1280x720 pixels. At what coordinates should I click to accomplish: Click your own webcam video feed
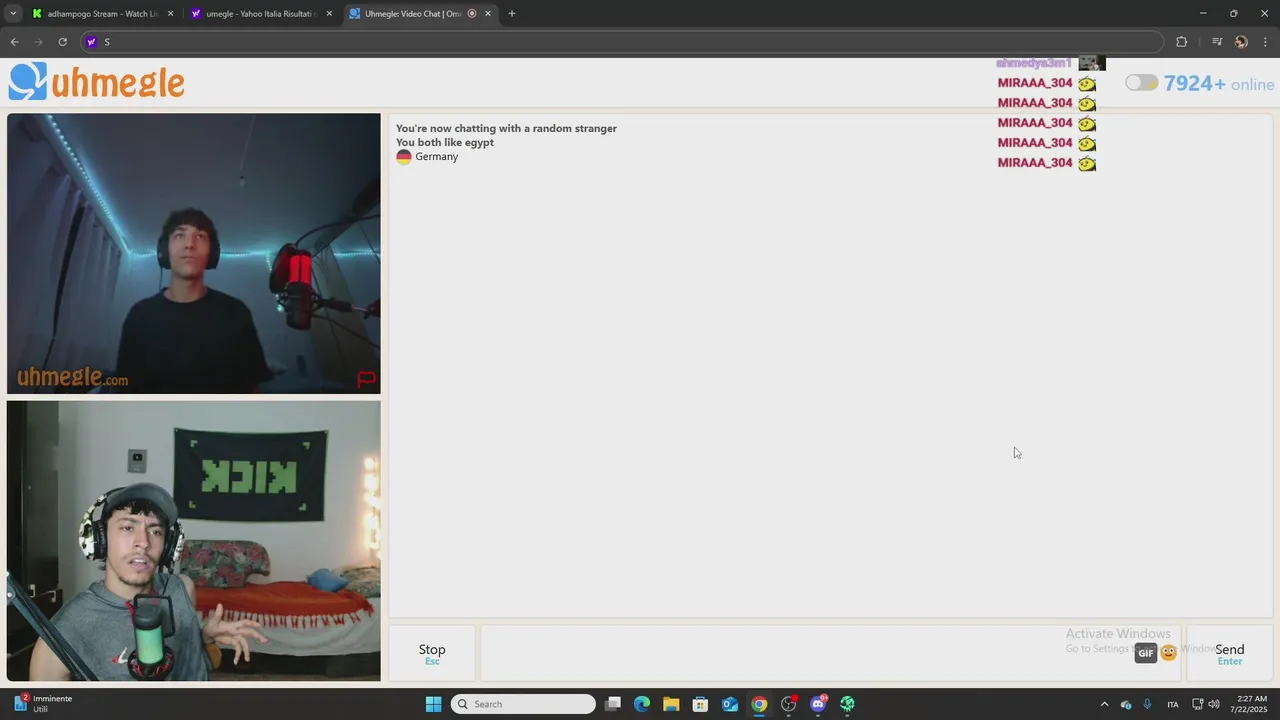point(194,541)
